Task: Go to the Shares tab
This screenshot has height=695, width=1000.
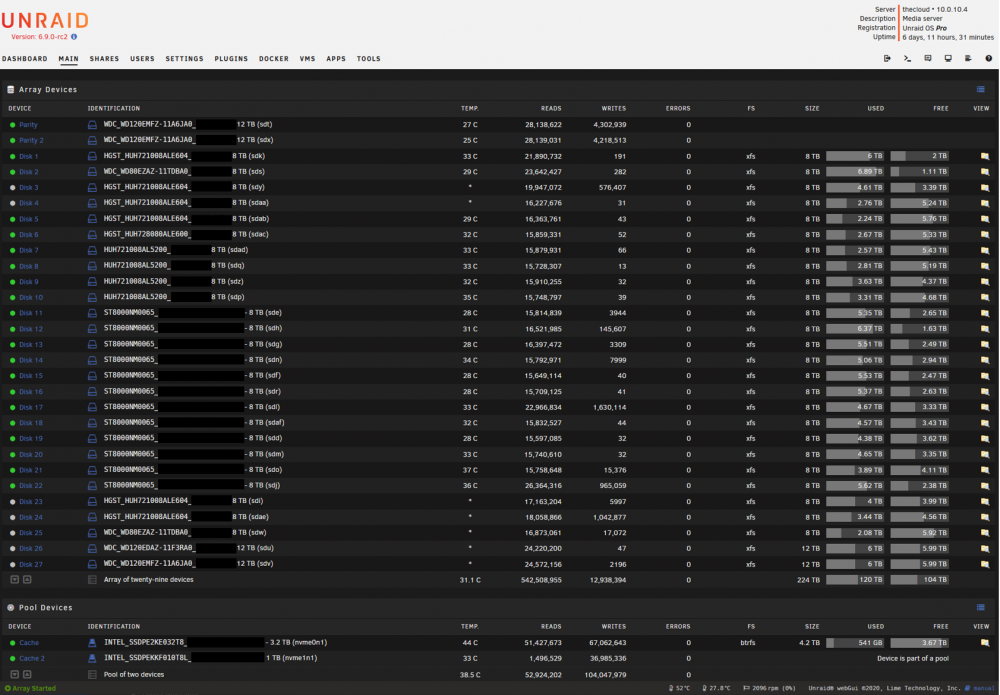Action: 104,59
